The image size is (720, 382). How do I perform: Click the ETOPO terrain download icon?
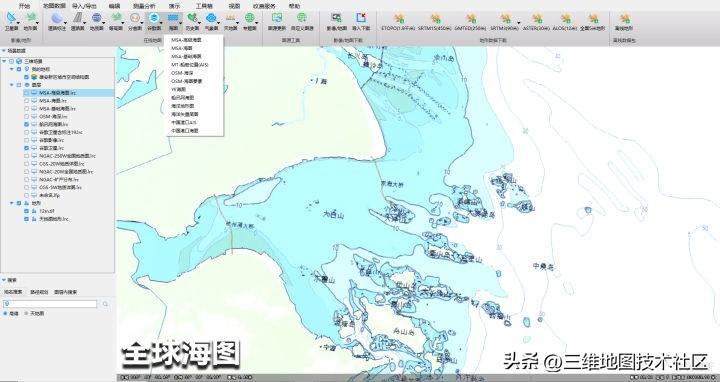coord(399,18)
